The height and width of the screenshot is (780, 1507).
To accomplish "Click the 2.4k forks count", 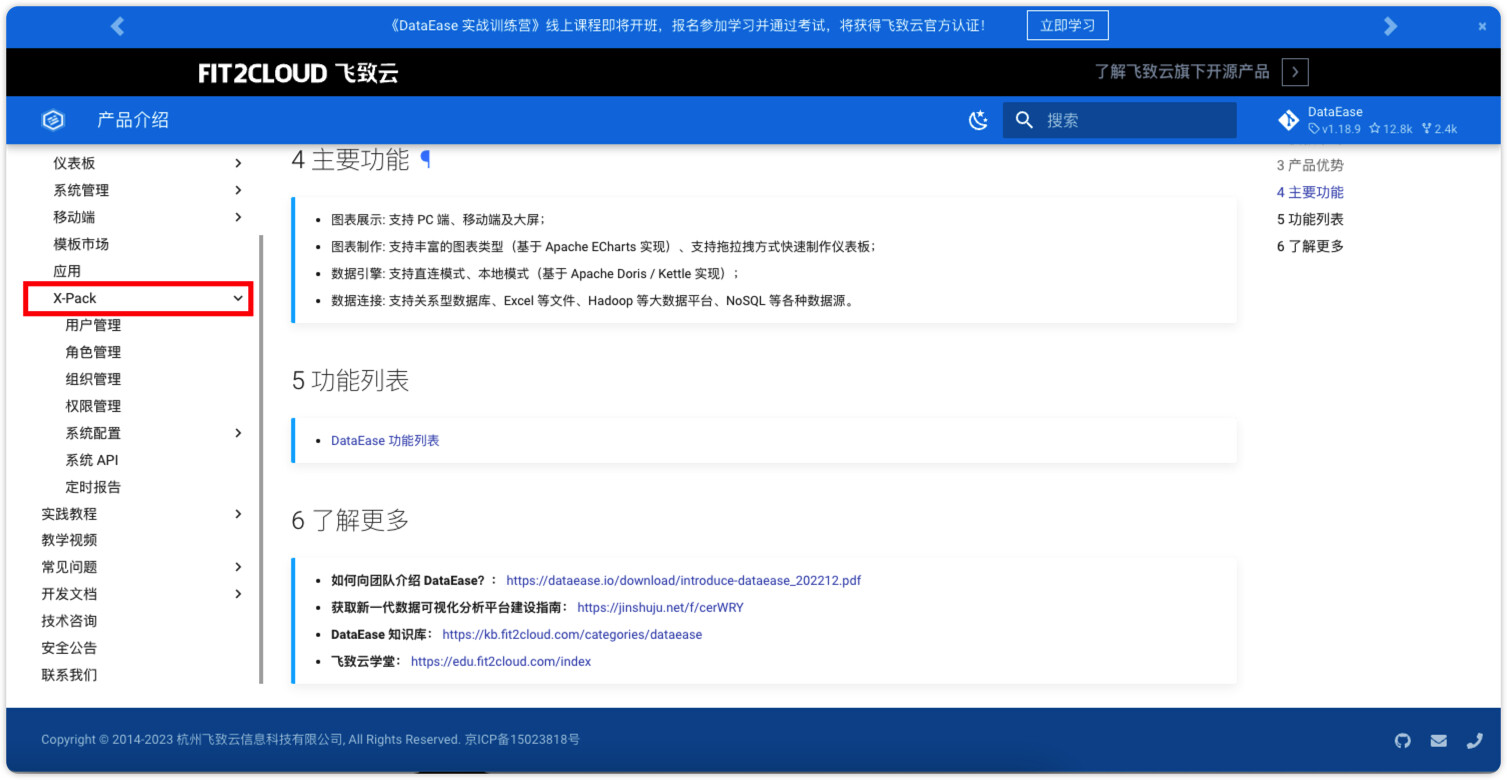I will click(x=1439, y=129).
